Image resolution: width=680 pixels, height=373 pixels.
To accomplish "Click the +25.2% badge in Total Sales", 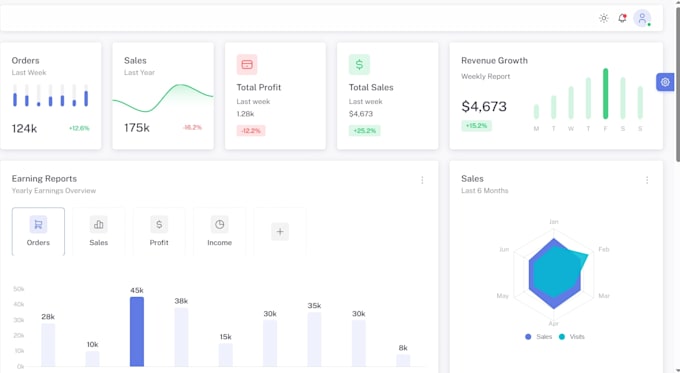I will pos(364,131).
